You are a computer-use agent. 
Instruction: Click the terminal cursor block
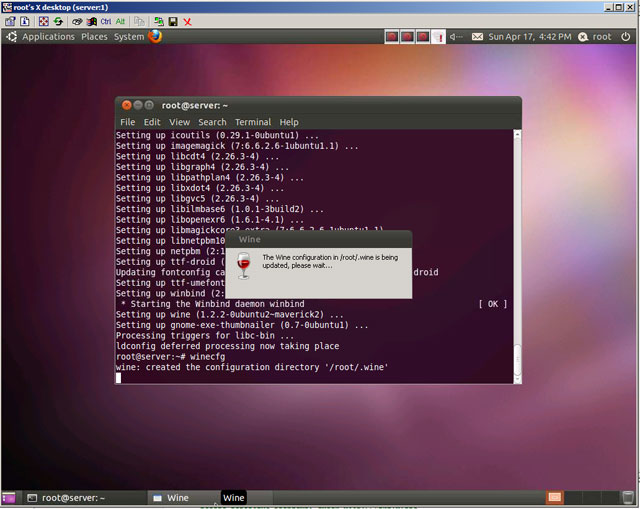coord(118,378)
